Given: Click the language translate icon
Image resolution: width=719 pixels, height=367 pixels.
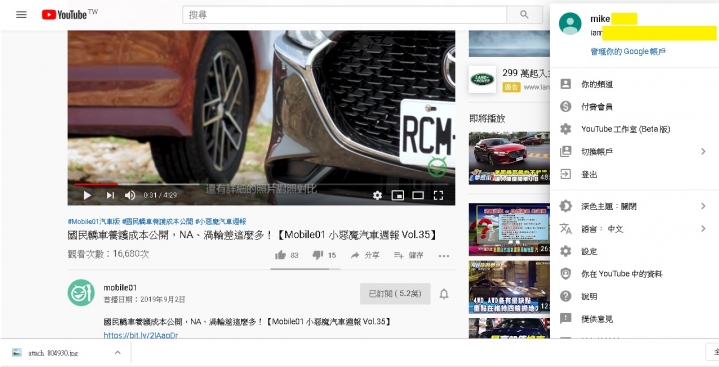Looking at the screenshot, I should [566, 228].
